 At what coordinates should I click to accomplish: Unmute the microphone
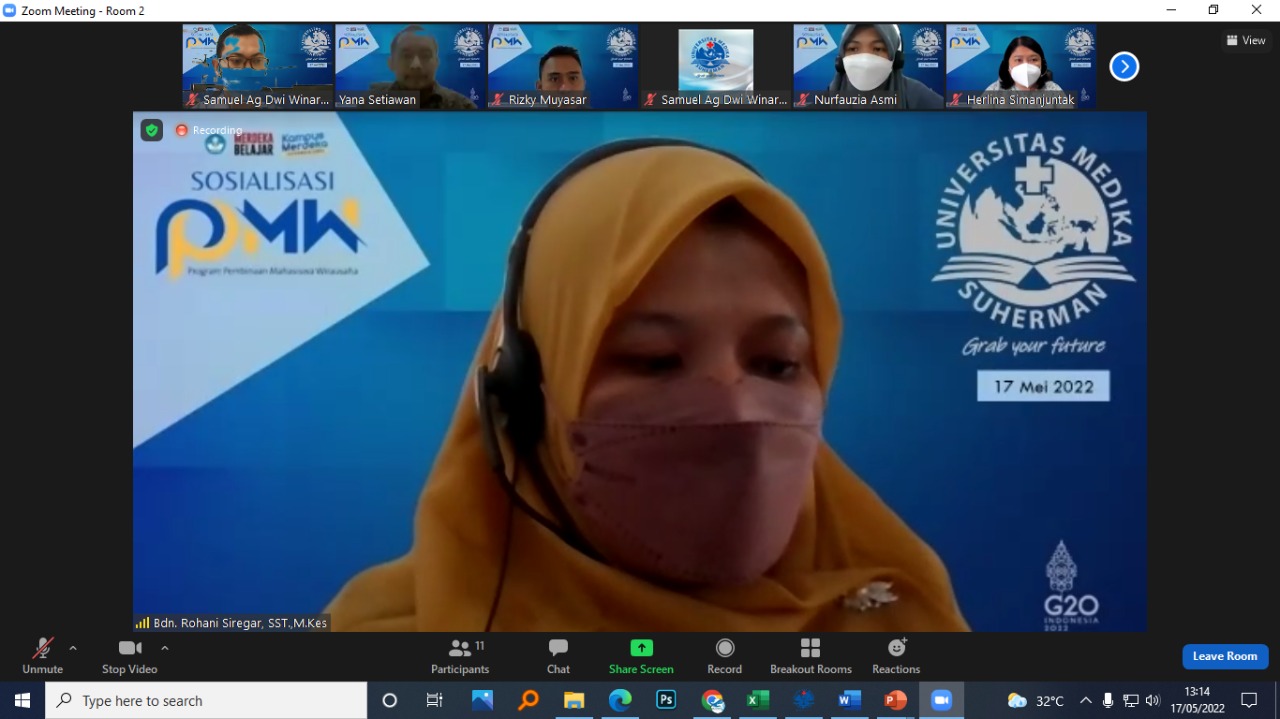point(42,656)
